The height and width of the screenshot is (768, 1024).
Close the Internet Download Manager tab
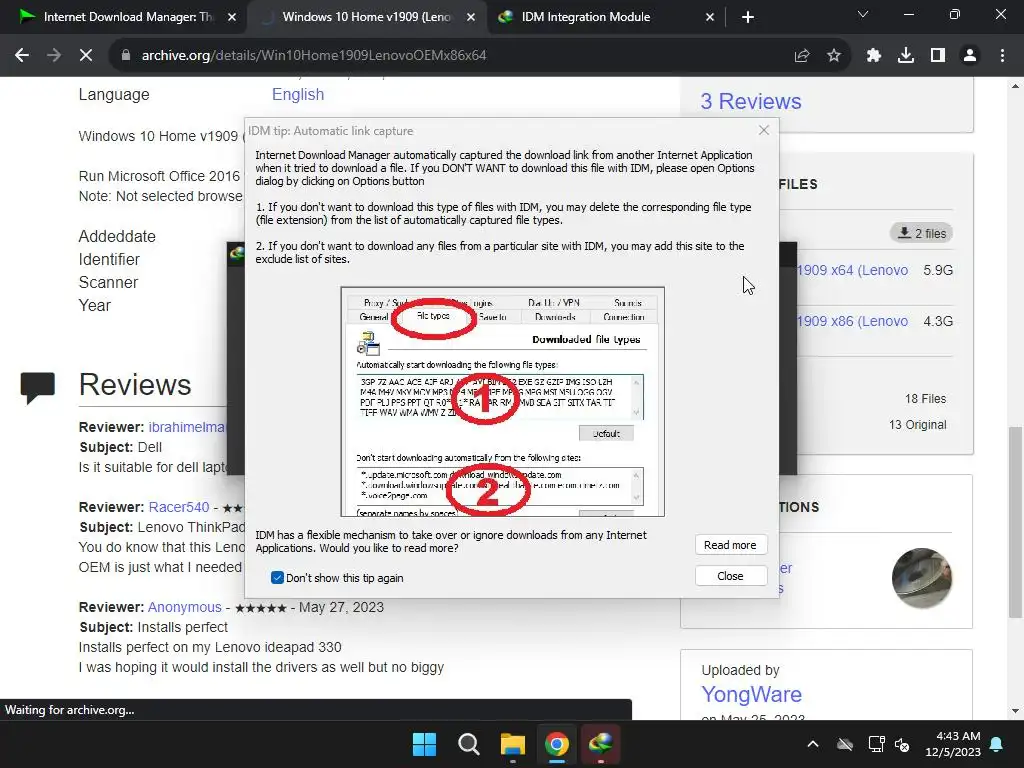[232, 17]
